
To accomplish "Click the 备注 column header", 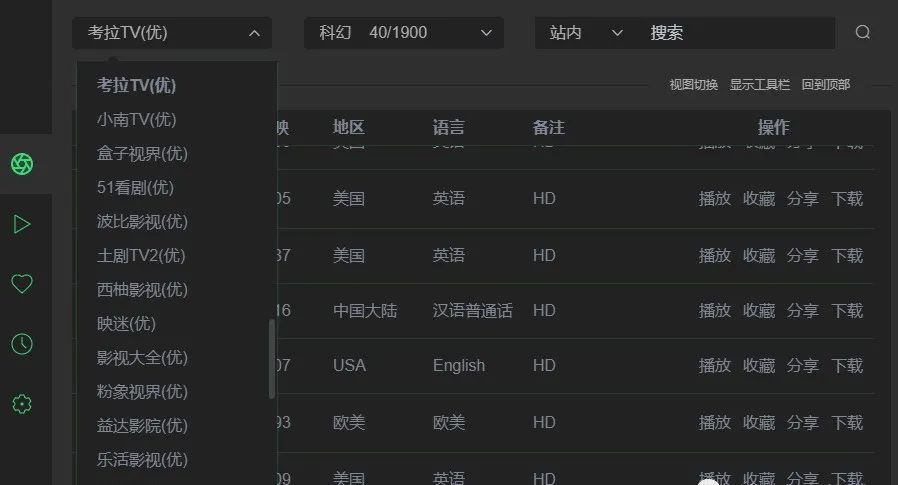I will [x=548, y=127].
